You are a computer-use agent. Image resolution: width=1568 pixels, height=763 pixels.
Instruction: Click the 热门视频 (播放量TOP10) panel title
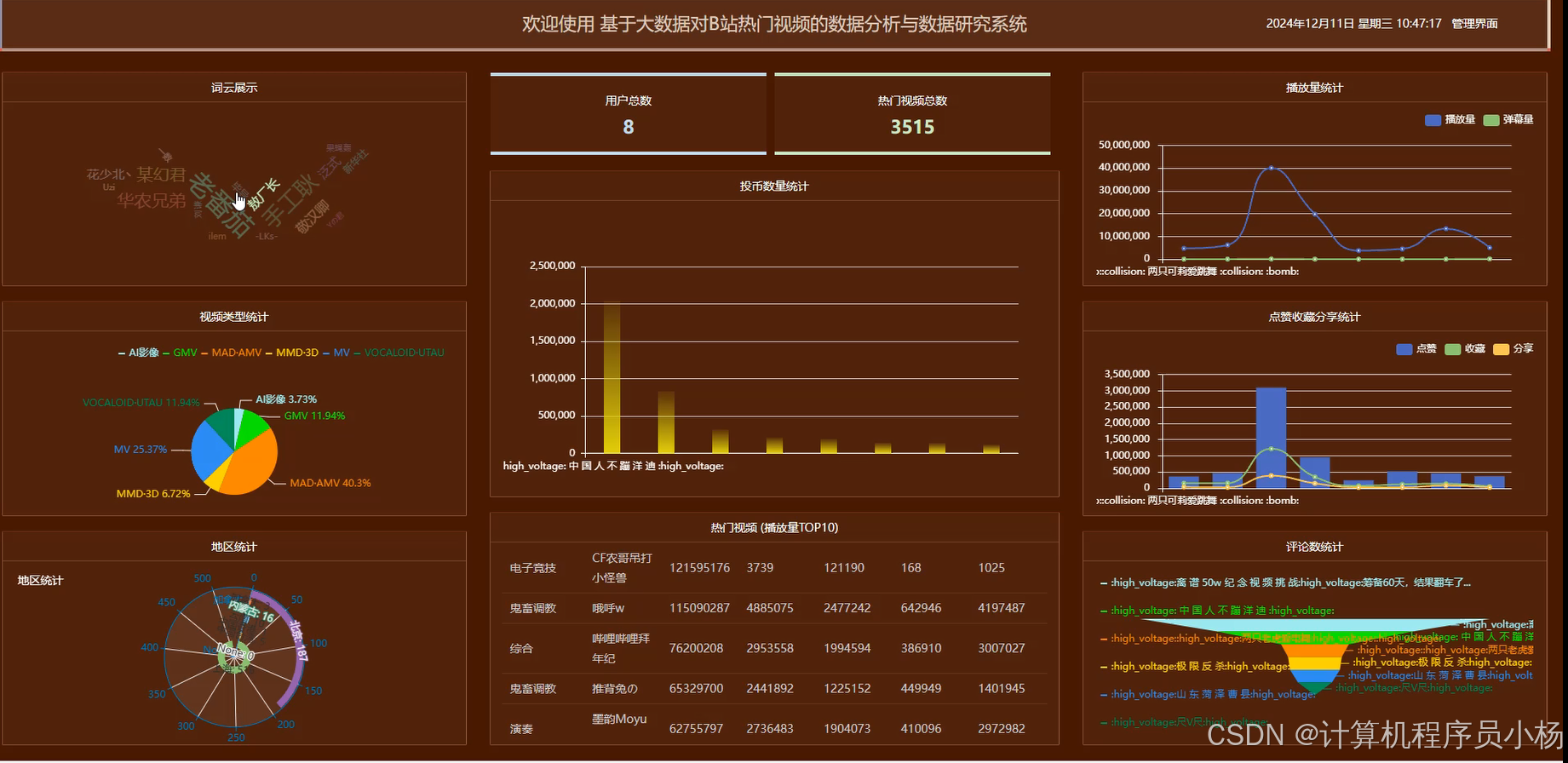coord(774,528)
